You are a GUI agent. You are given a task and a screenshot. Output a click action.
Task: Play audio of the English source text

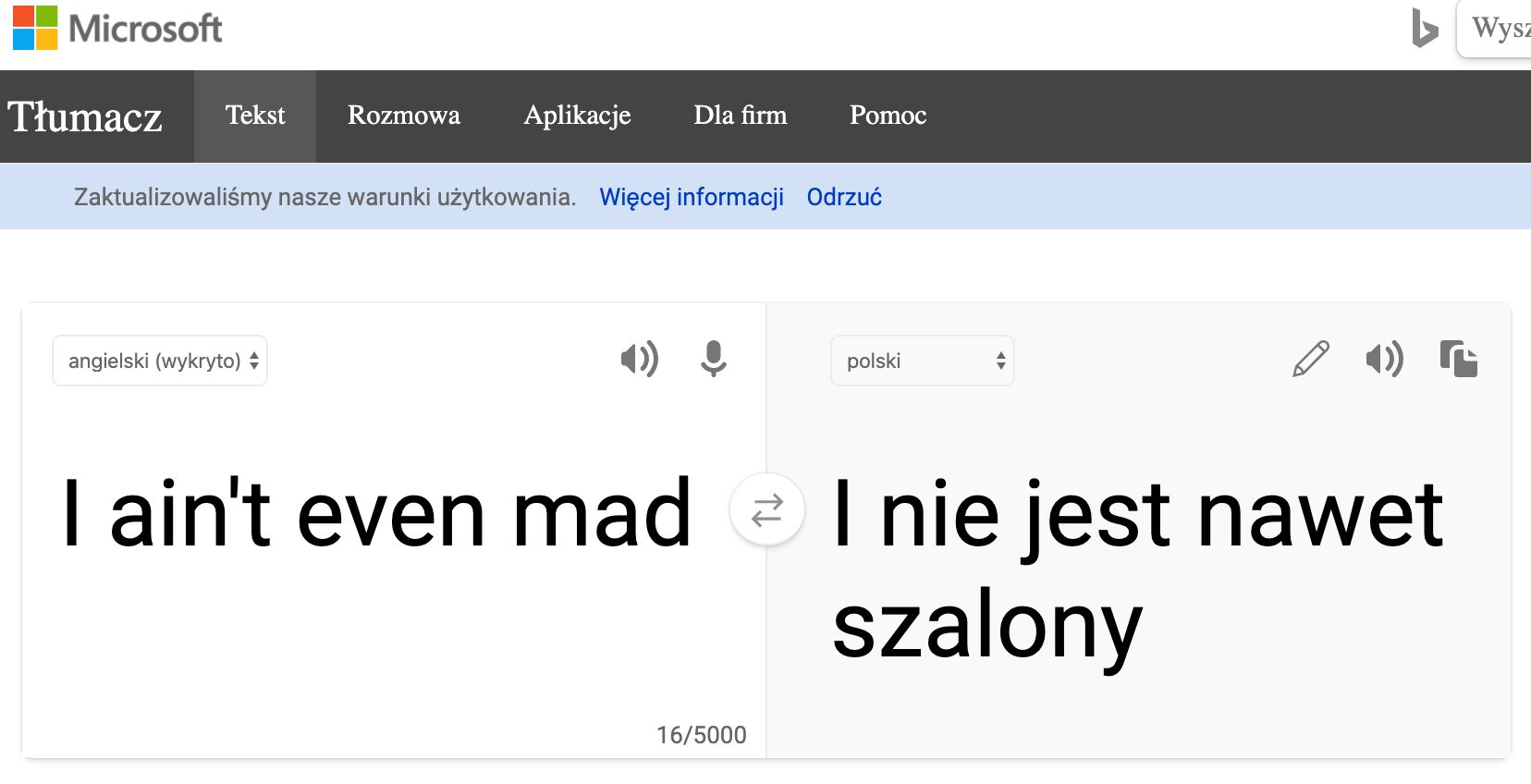(x=640, y=361)
